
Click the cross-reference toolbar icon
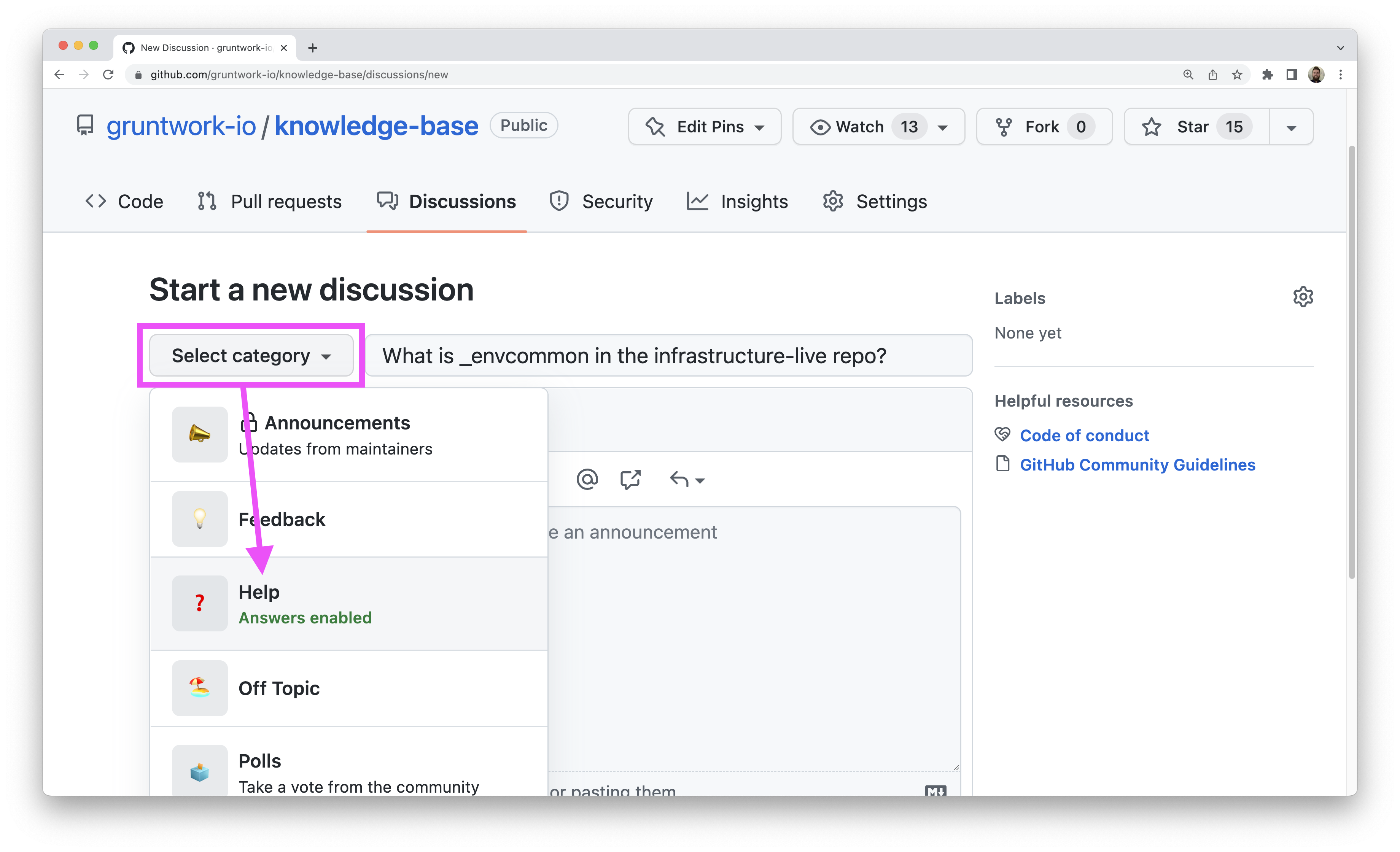[631, 479]
